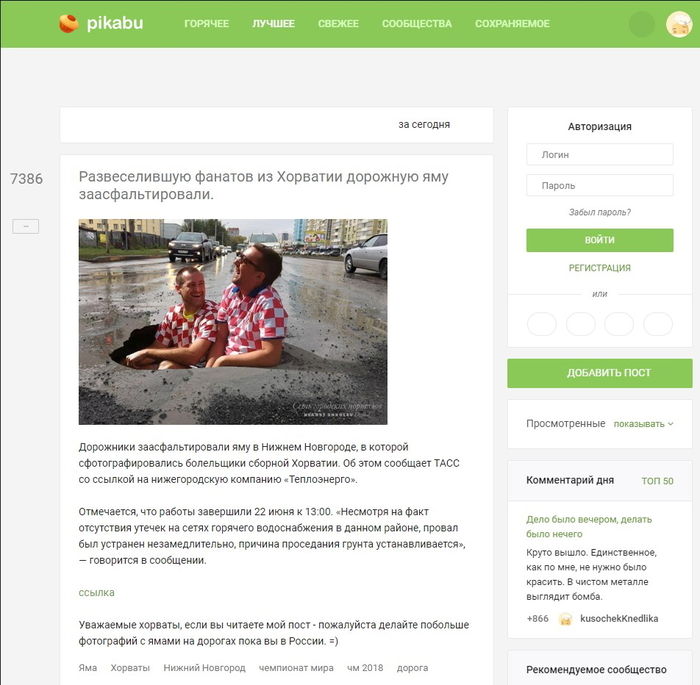Switch to the Горячее tab
The width and height of the screenshot is (700, 685).
tap(206, 24)
